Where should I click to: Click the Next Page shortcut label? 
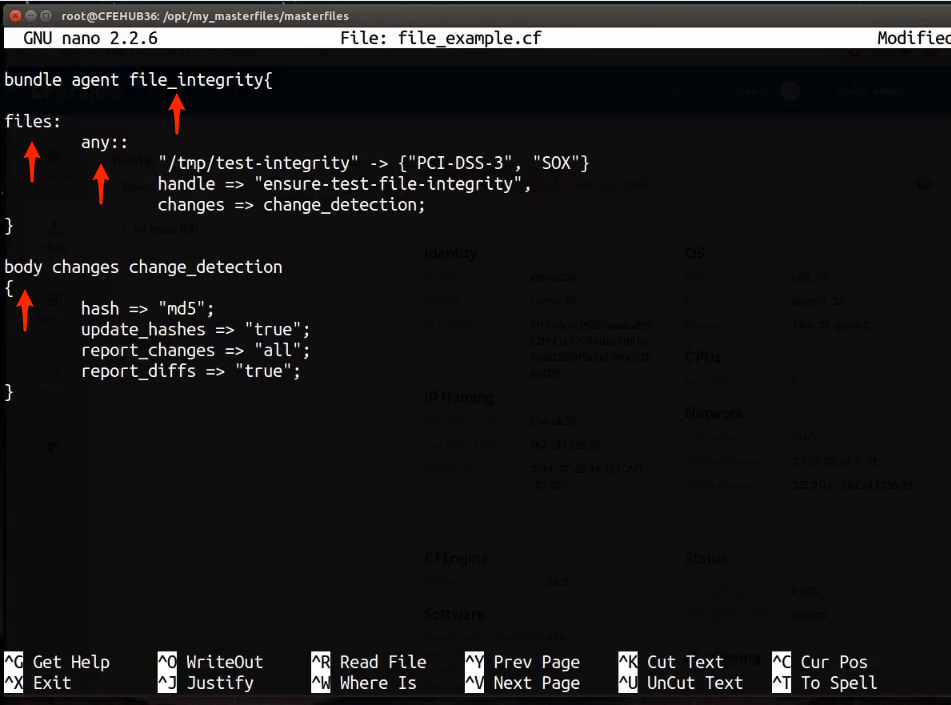[536, 683]
